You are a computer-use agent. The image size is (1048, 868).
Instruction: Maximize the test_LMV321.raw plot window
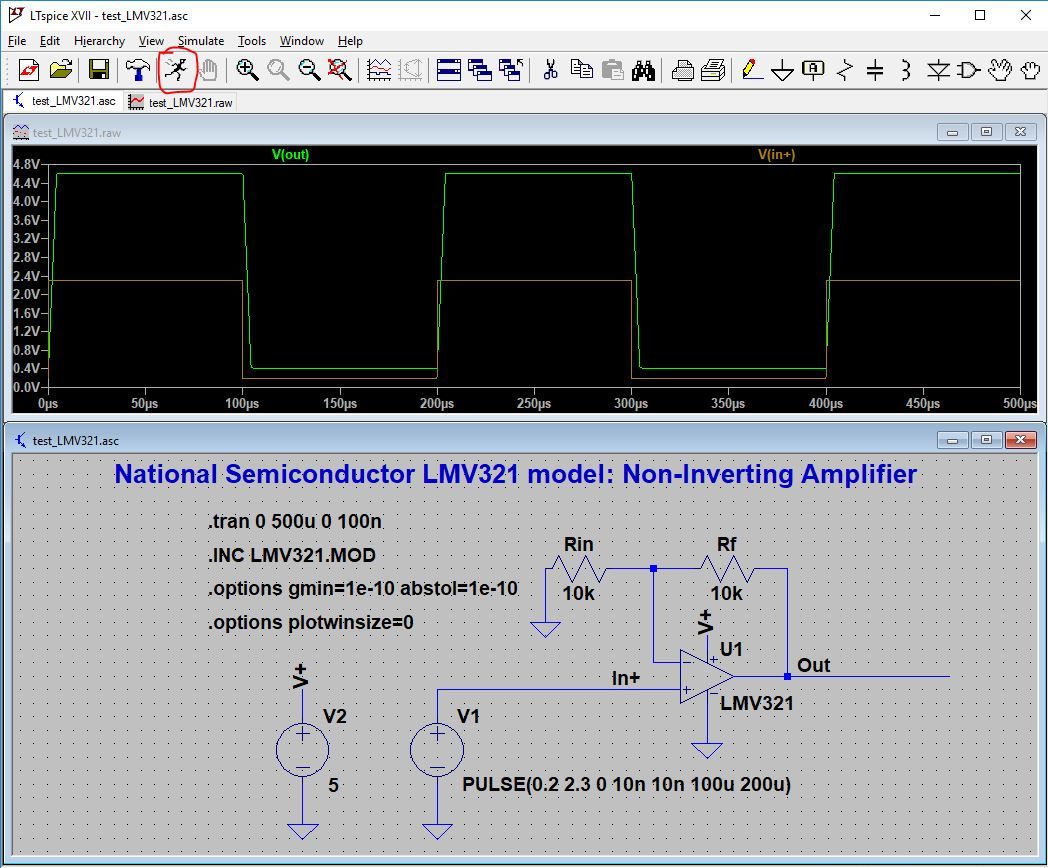(x=986, y=132)
